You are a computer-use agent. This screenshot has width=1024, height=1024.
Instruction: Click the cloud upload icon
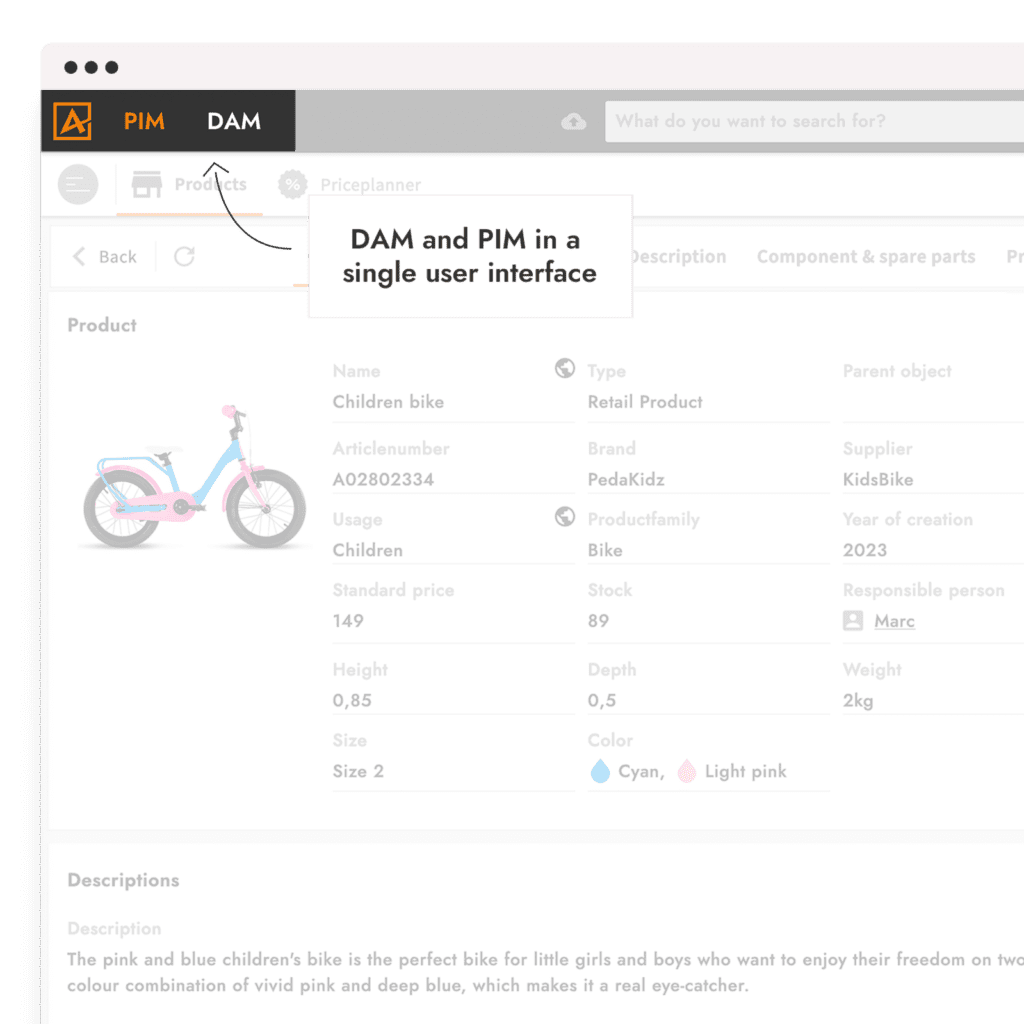pos(574,122)
